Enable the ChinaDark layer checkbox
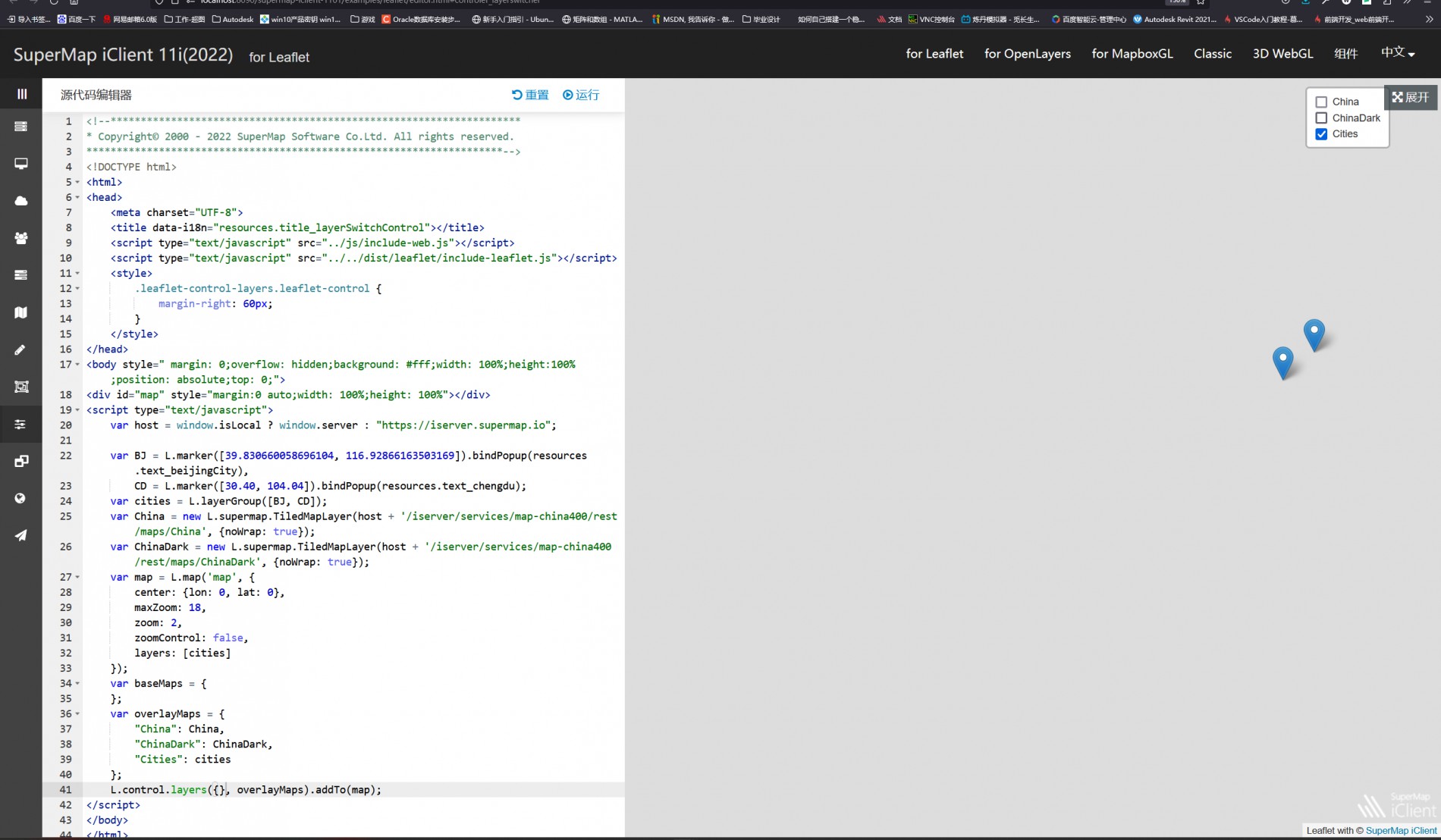 coord(1321,118)
